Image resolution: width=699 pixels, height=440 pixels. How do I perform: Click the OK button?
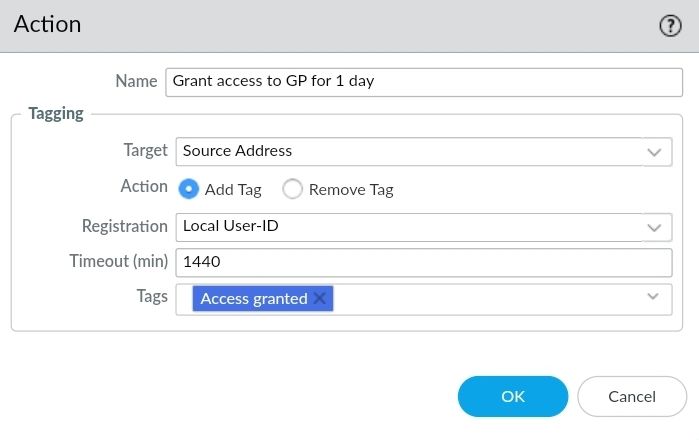513,396
